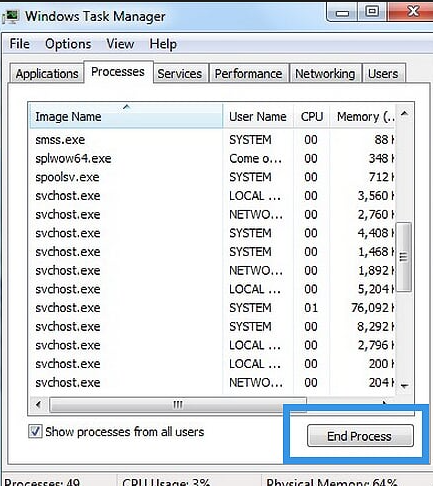
Task: Click SYSTEM user name in smss.exe row
Action: 250,140
